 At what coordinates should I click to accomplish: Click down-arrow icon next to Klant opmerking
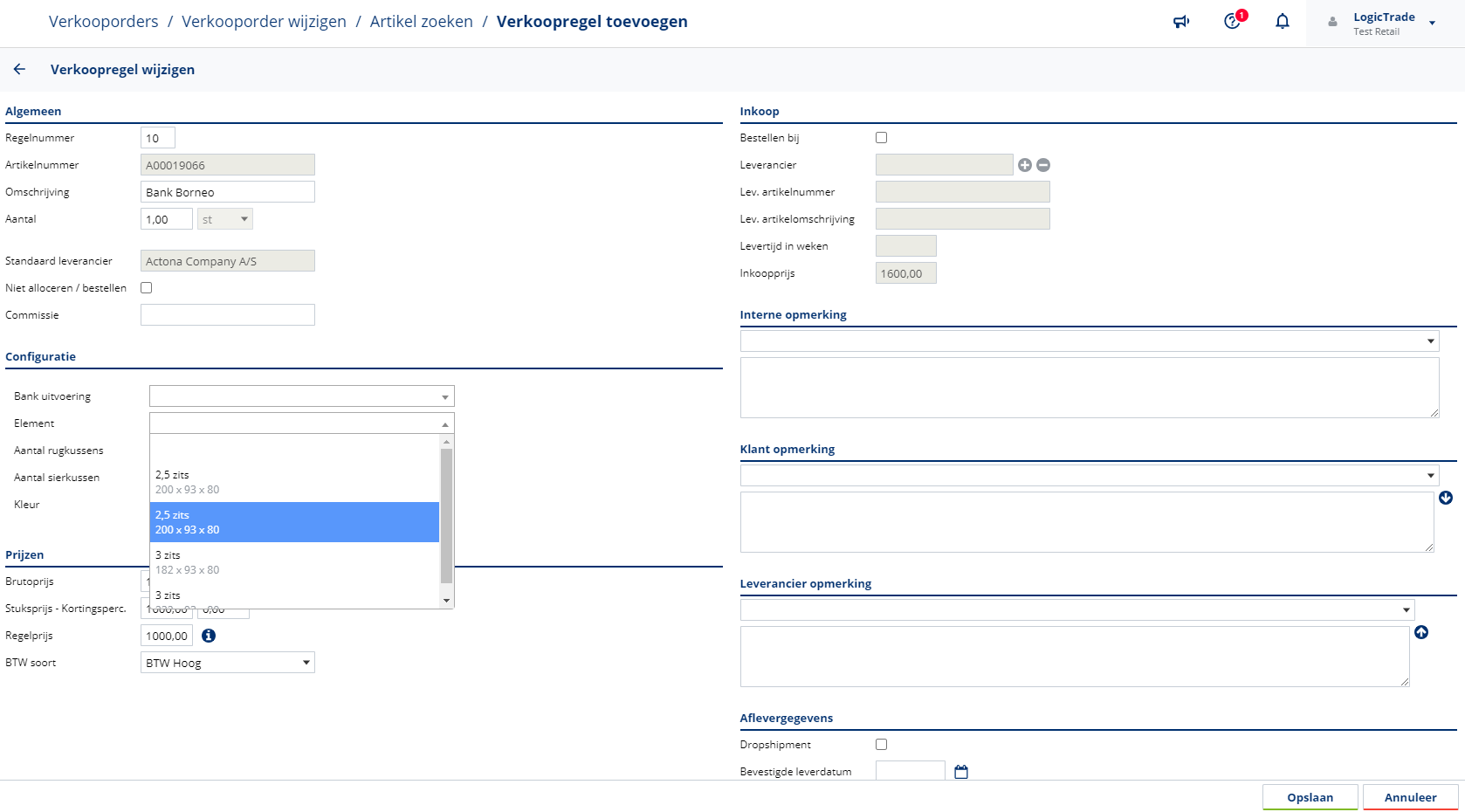[x=1446, y=498]
